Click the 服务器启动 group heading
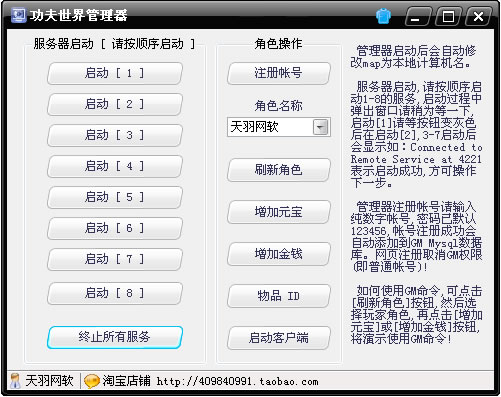 point(114,44)
